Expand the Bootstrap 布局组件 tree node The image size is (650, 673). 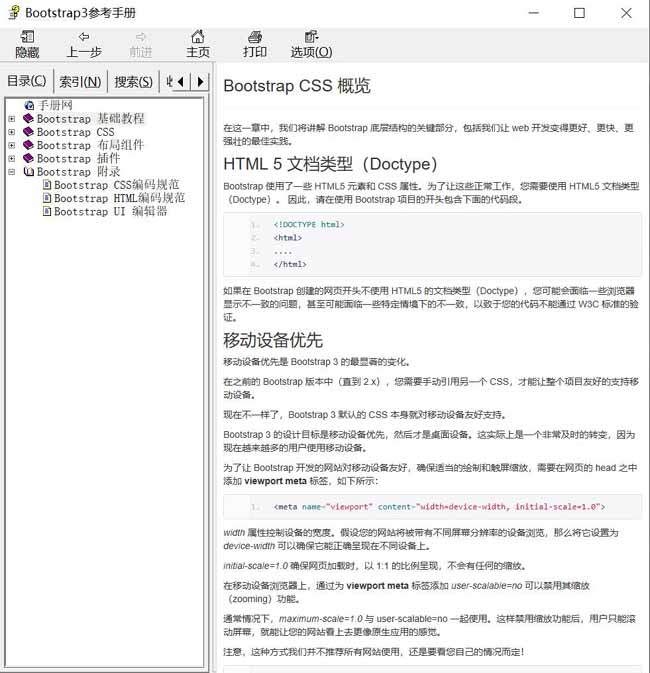pos(12,146)
